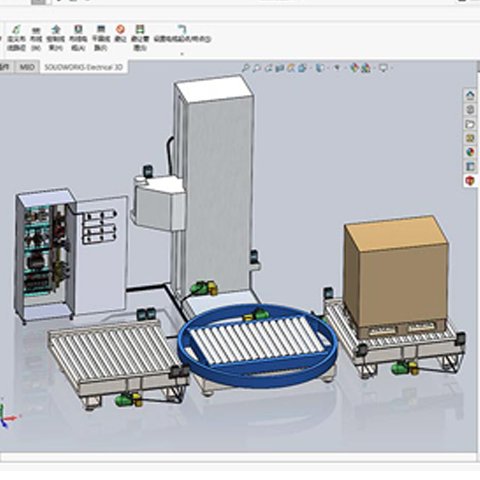Click the green and black cable routing ribbon icon

click(78, 29)
